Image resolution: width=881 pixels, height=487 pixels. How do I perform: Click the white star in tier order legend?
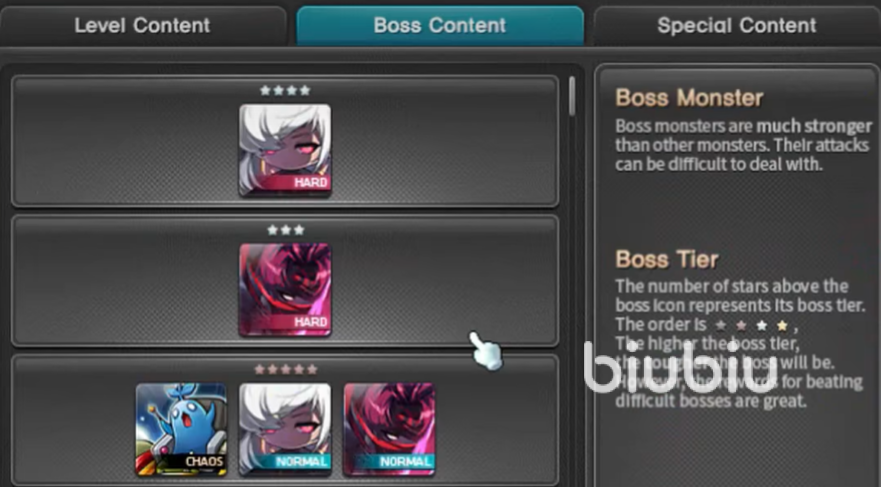[x=761, y=325]
